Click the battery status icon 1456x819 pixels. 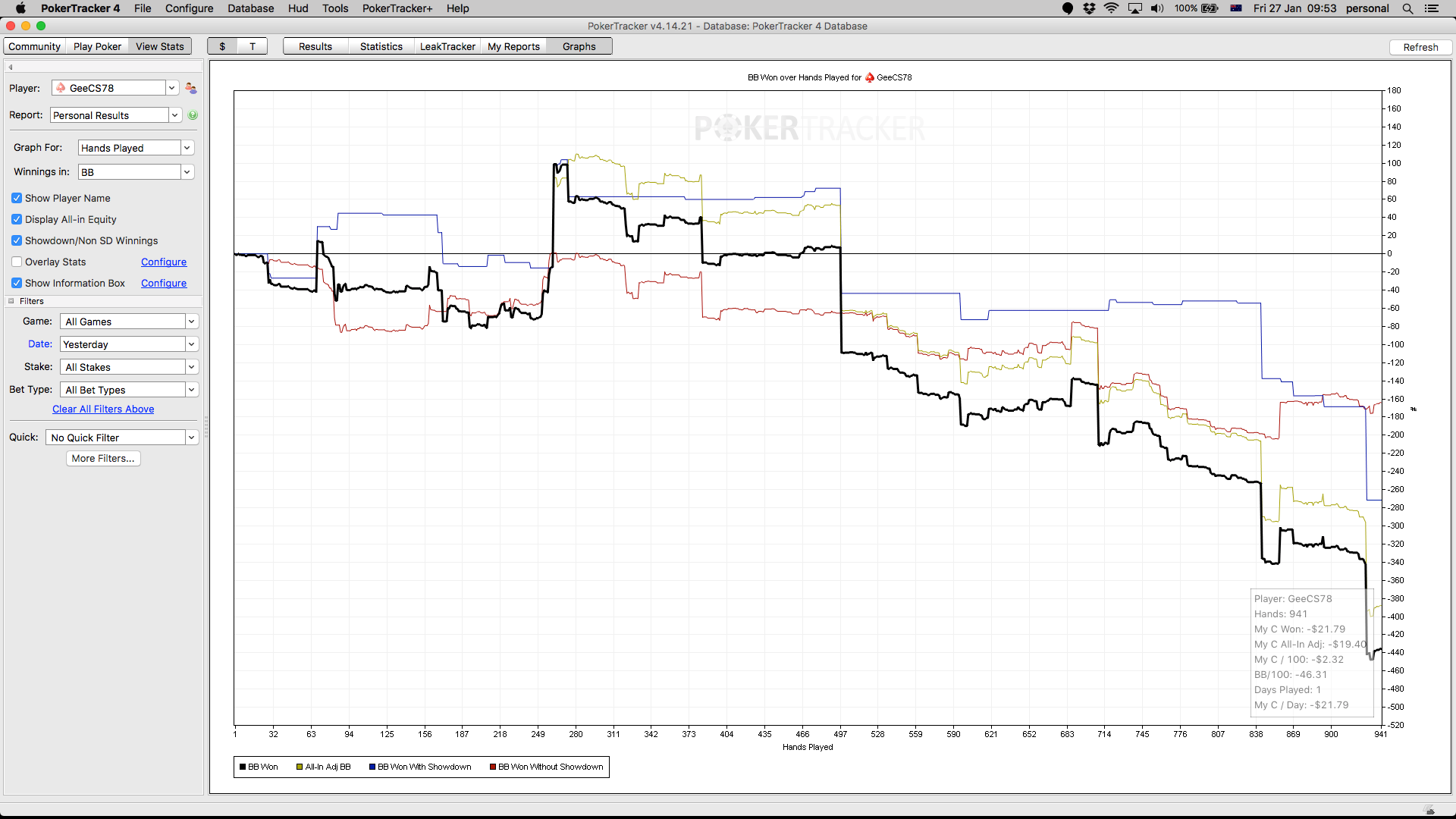click(1210, 8)
